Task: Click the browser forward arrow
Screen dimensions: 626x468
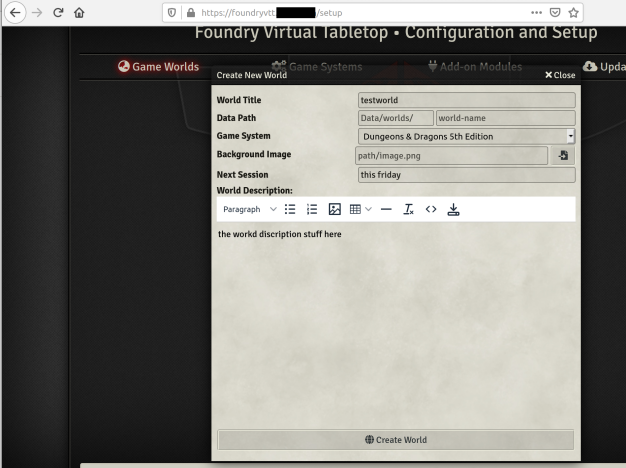Action: point(37,13)
